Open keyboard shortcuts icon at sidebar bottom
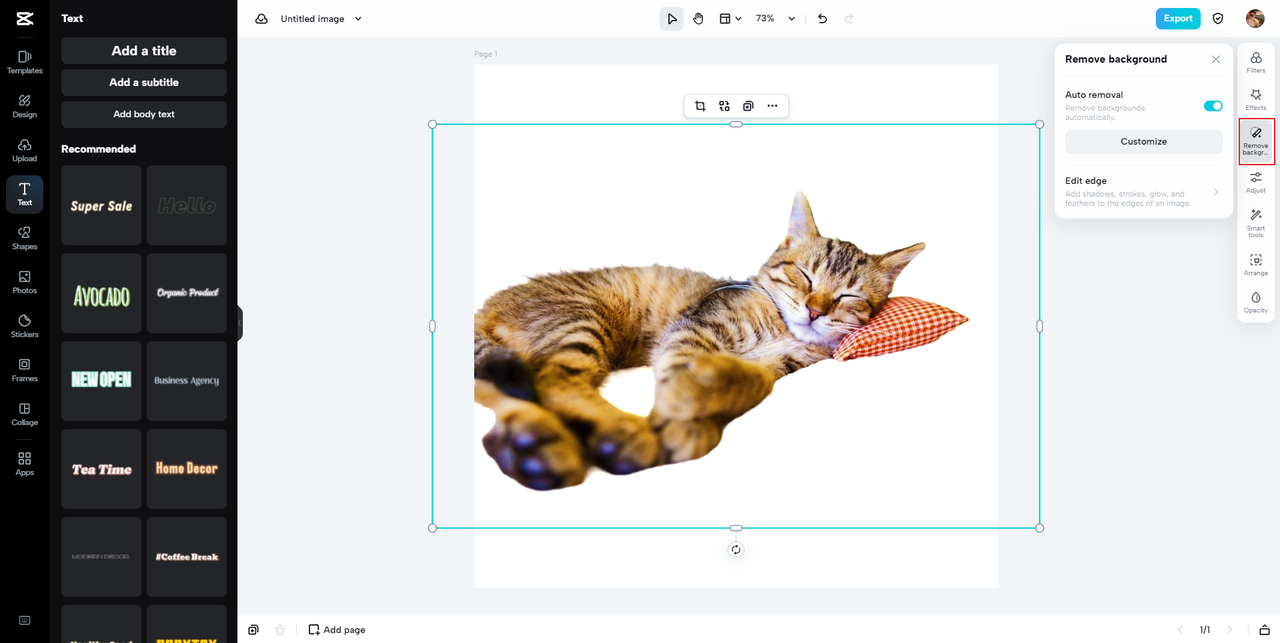This screenshot has height=643, width=1280. 24,620
